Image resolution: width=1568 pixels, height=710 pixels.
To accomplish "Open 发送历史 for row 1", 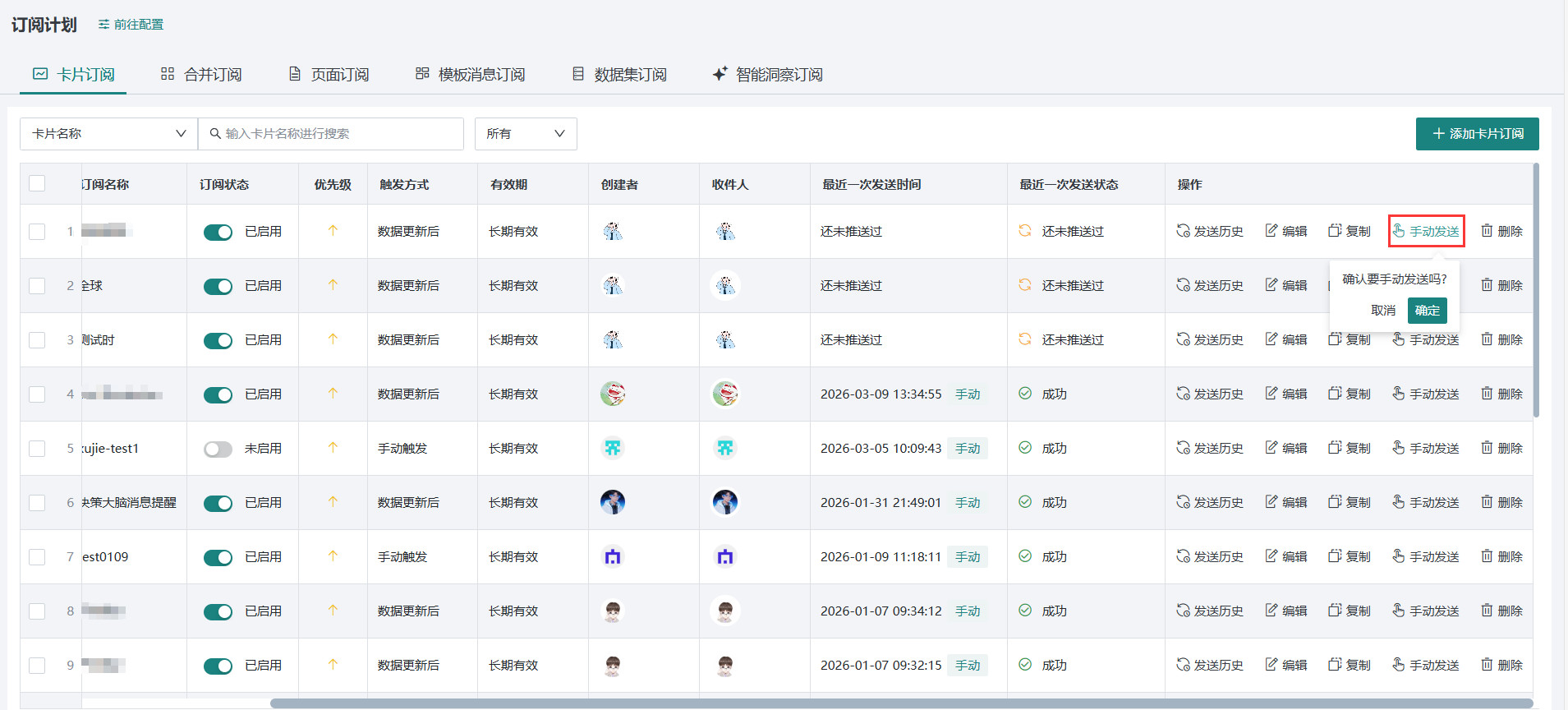I will click(x=1210, y=231).
